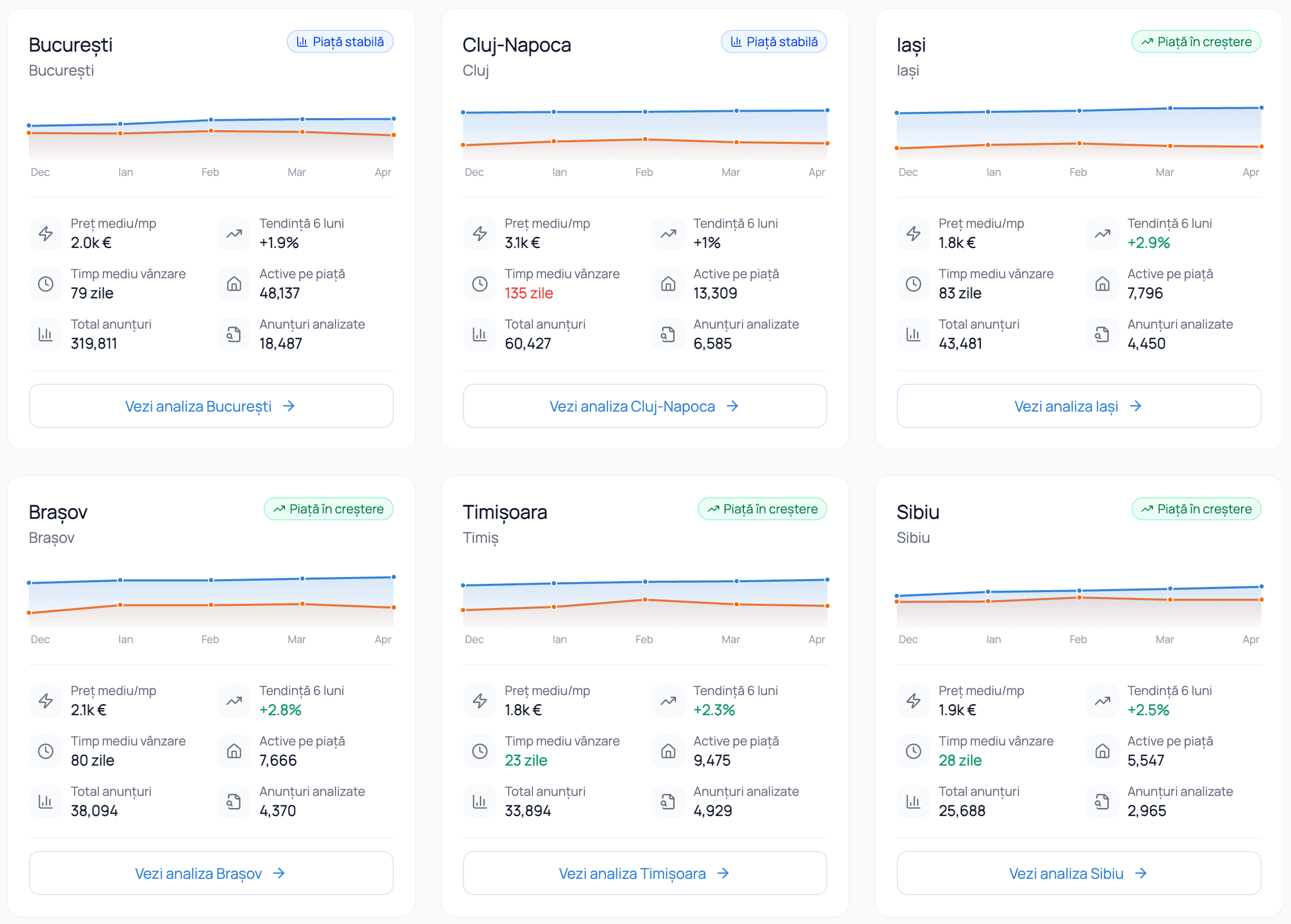This screenshot has width=1291, height=924.
Task: Click the trend arrow icon for Sibiu Tendință 6 luni
Action: (1102, 701)
